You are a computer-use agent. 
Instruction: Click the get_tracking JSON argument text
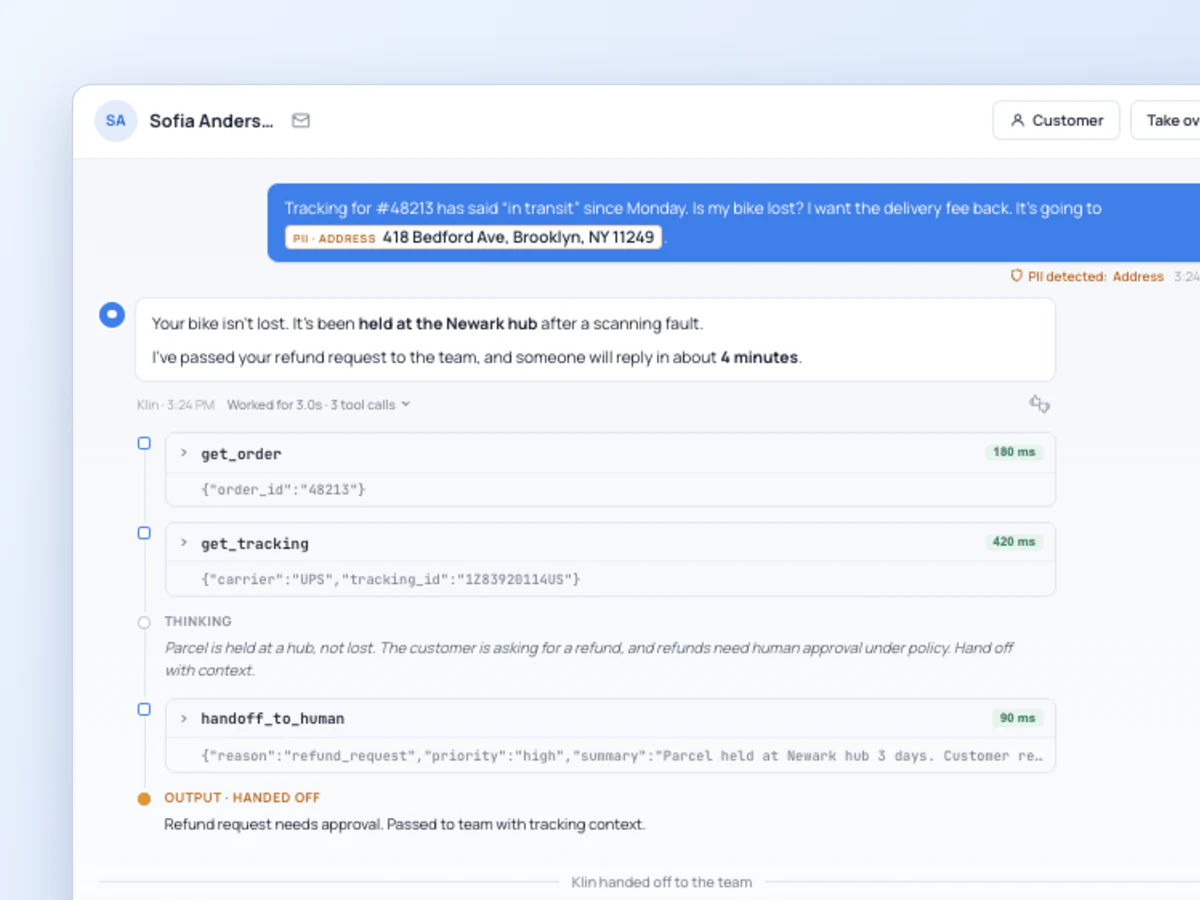click(x=391, y=579)
